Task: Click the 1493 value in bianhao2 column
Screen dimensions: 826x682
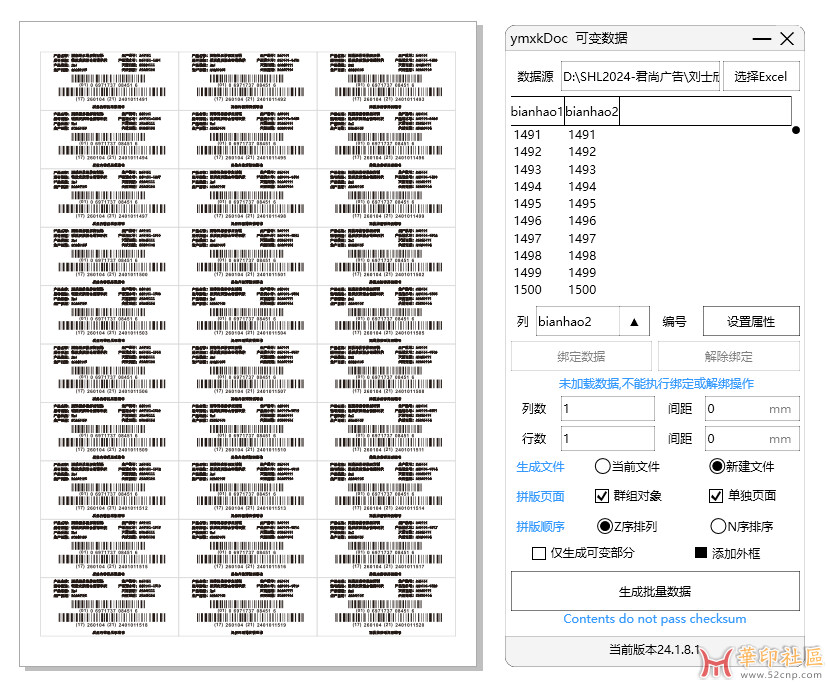Action: [x=582, y=170]
